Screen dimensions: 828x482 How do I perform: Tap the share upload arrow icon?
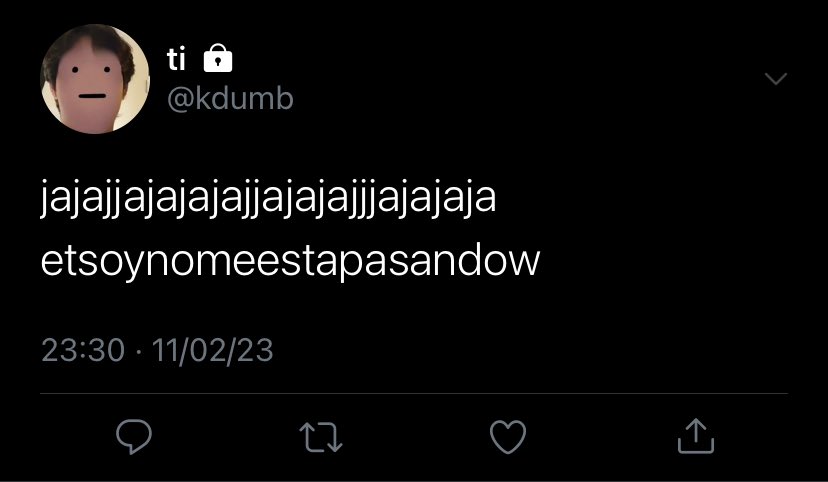pos(696,436)
